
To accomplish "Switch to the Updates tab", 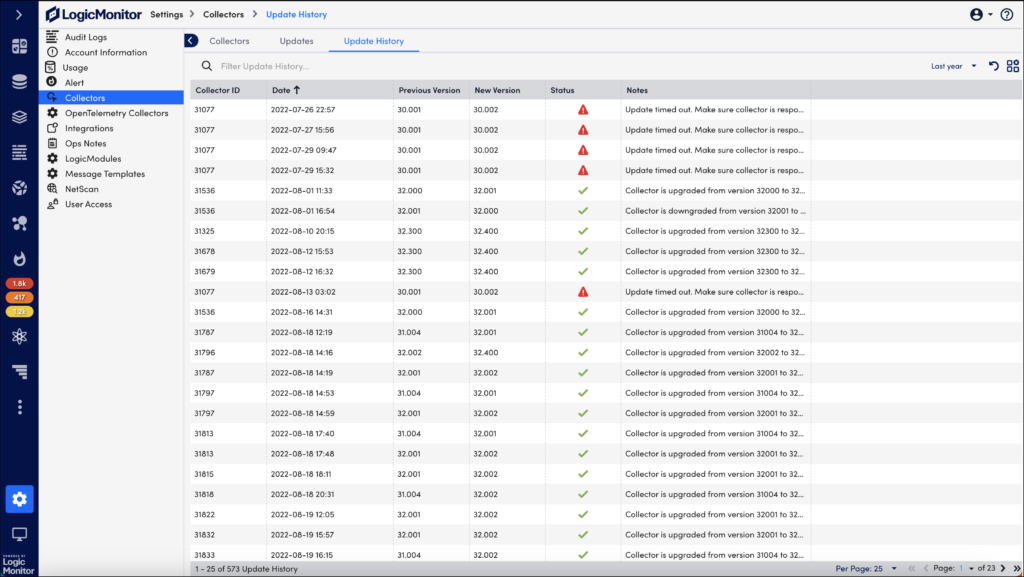I will (x=296, y=41).
